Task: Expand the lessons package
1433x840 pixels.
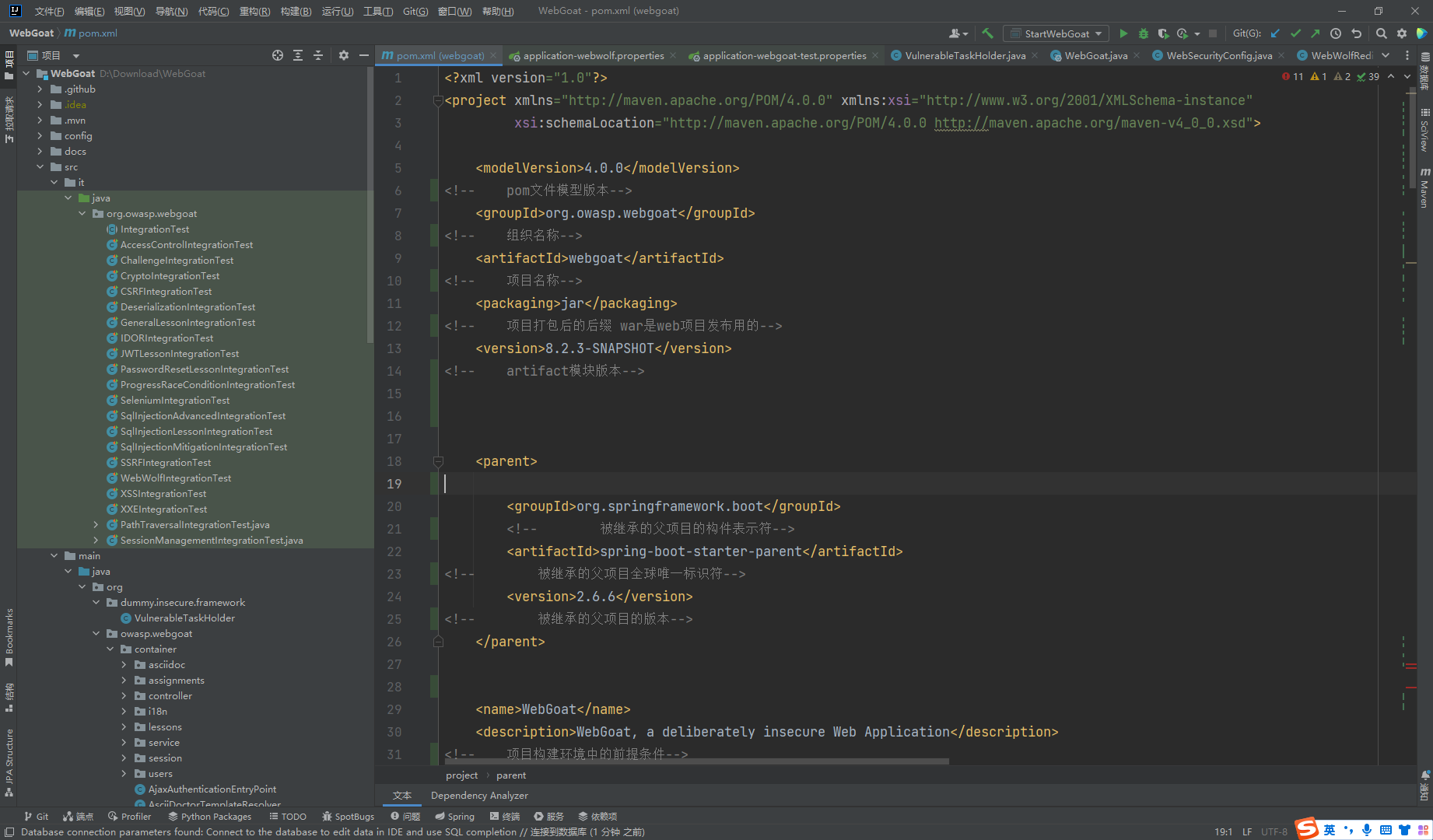Action: click(124, 727)
